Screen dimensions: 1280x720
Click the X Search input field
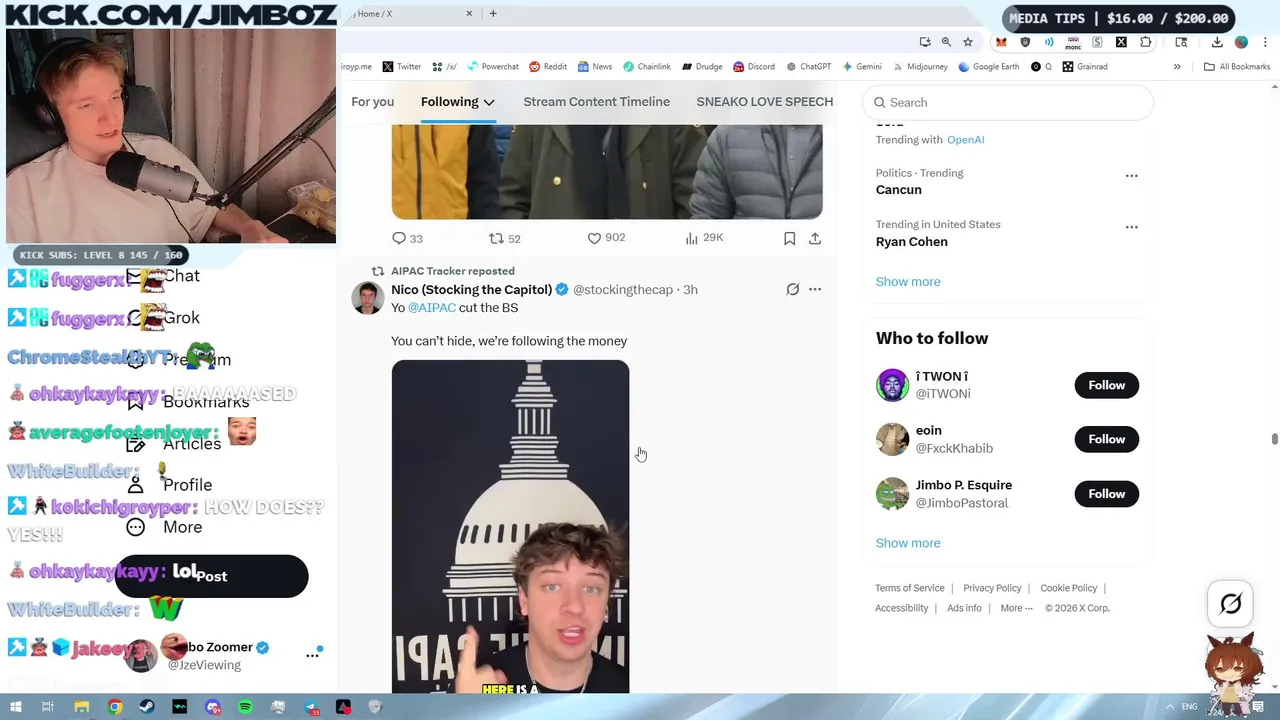click(x=1008, y=102)
